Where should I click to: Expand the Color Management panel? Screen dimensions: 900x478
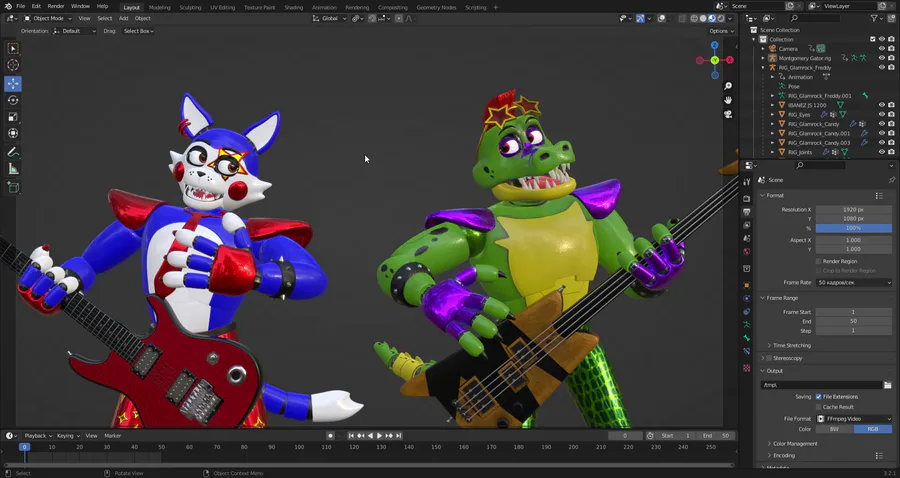(795, 444)
